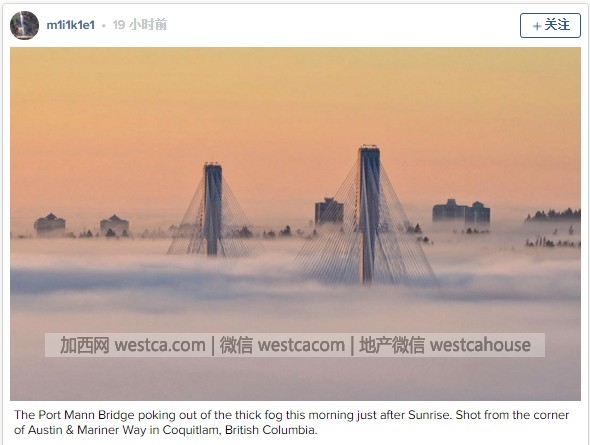Follow the user with the 关注 button
This screenshot has width=590, height=445.
[x=550, y=25]
